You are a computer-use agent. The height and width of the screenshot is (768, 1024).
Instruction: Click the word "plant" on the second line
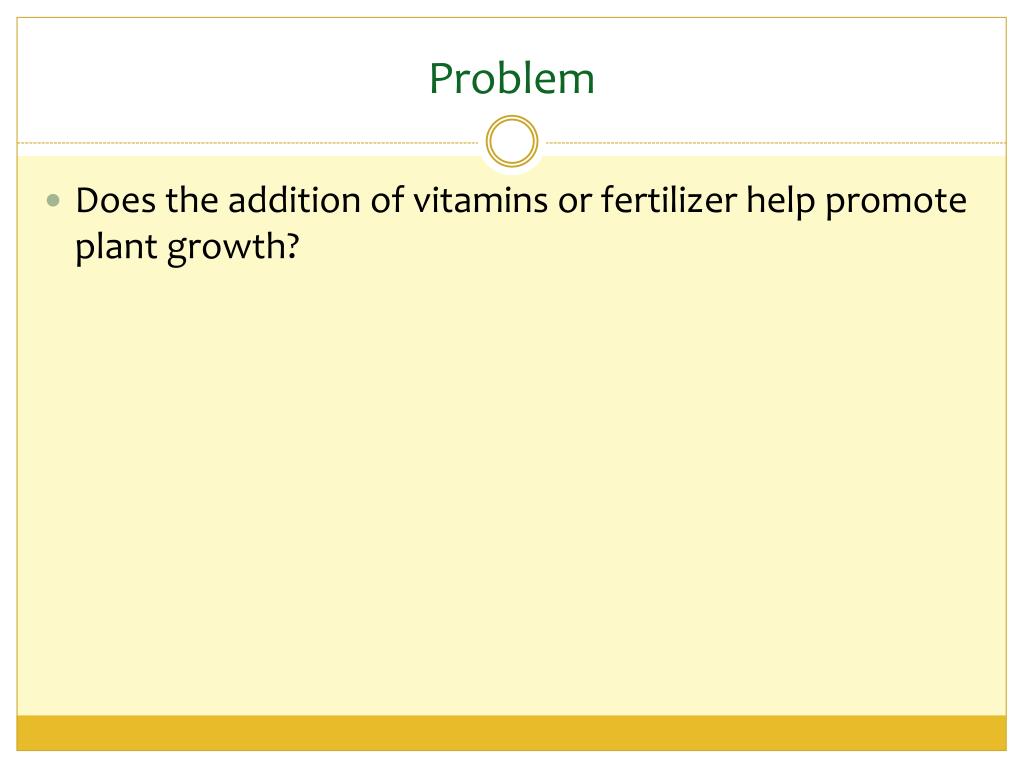pos(115,247)
